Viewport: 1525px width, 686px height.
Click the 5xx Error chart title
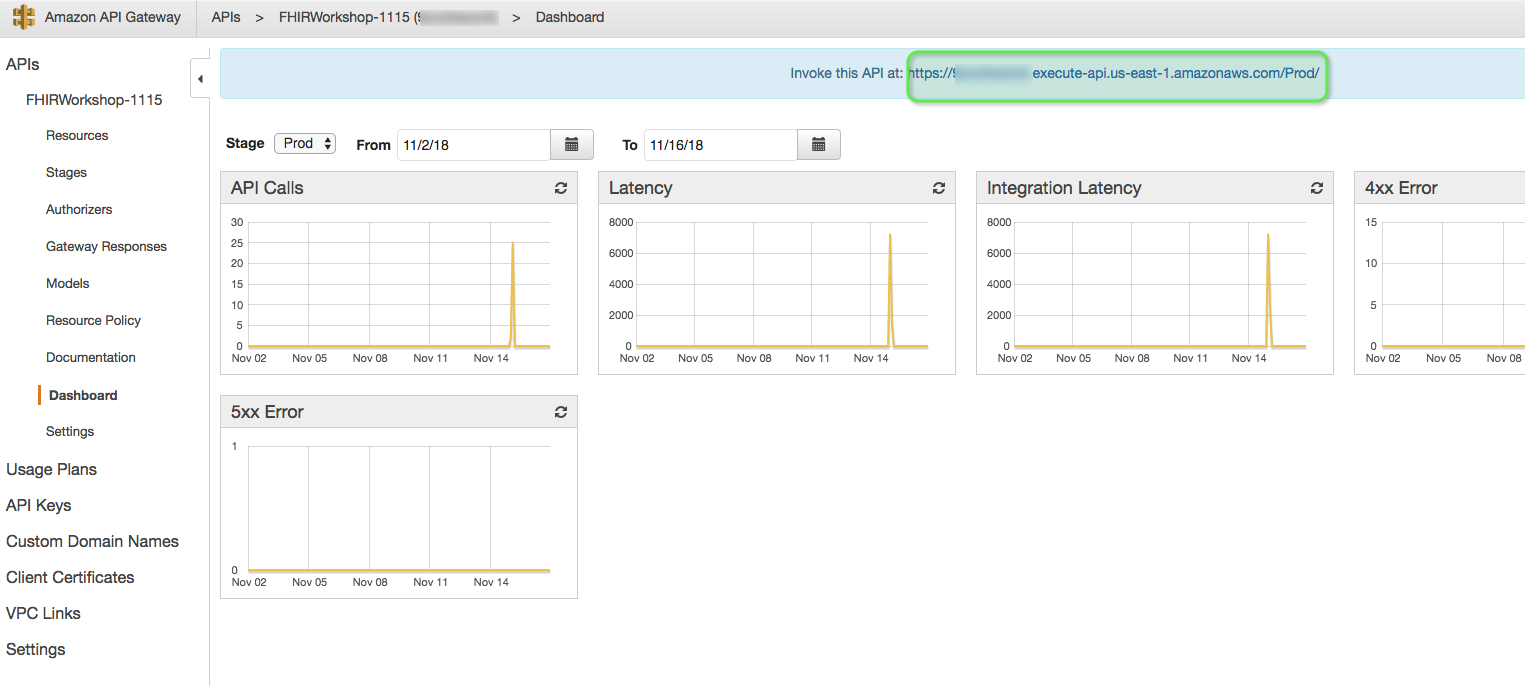point(267,412)
